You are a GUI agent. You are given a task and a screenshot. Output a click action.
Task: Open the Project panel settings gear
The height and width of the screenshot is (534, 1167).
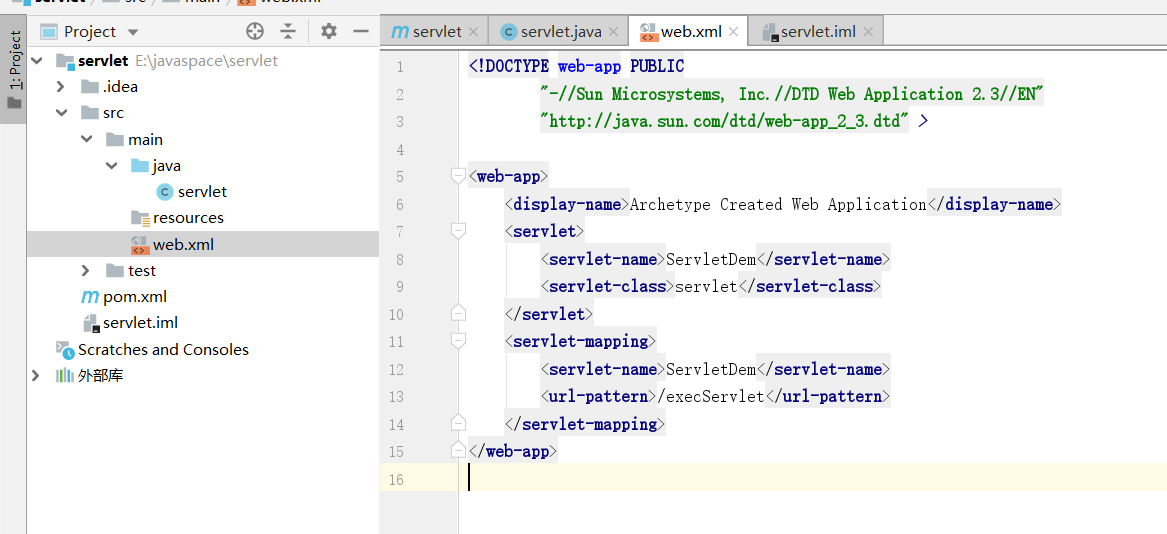pyautogui.click(x=328, y=31)
